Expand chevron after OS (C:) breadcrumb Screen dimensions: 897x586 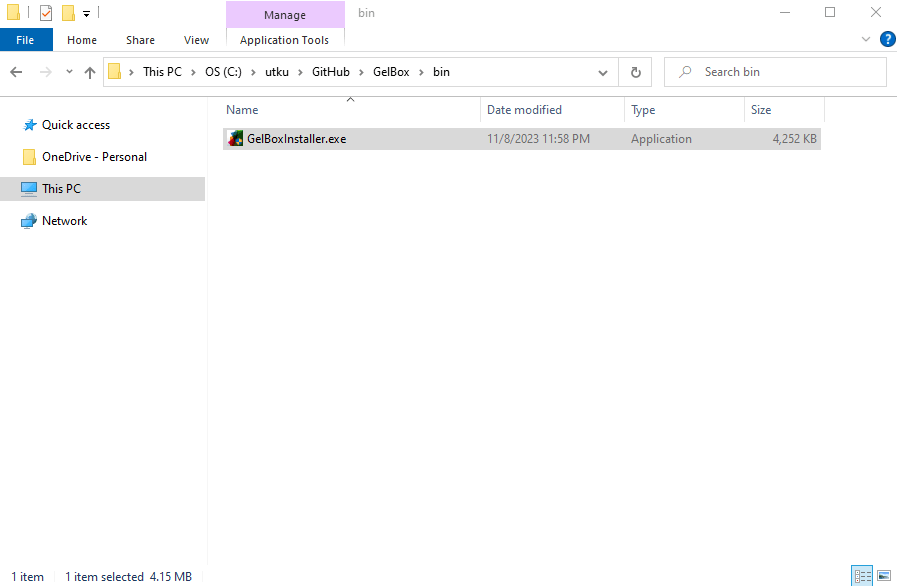click(253, 72)
